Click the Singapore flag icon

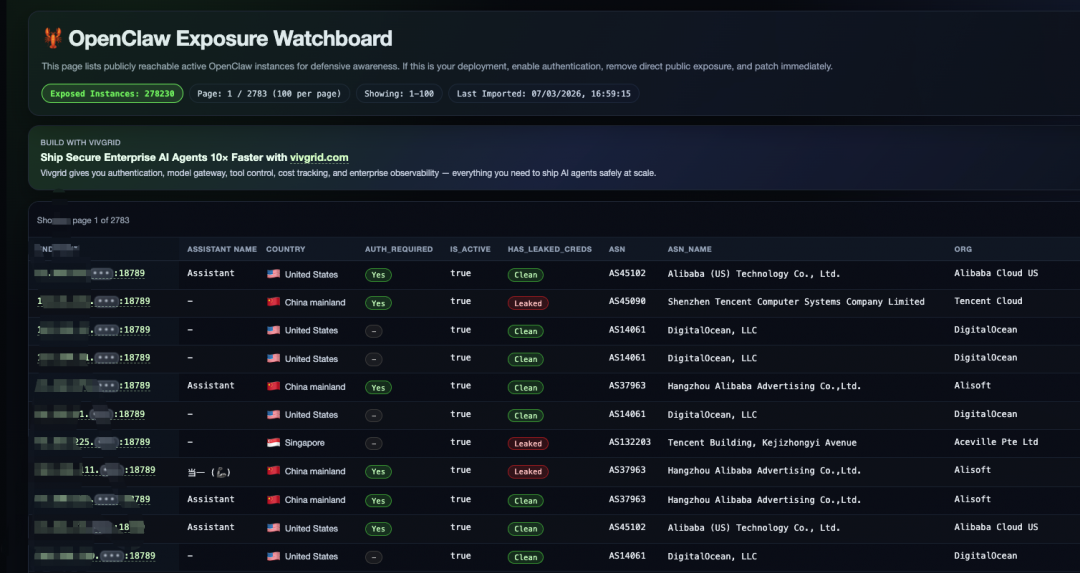coord(273,443)
